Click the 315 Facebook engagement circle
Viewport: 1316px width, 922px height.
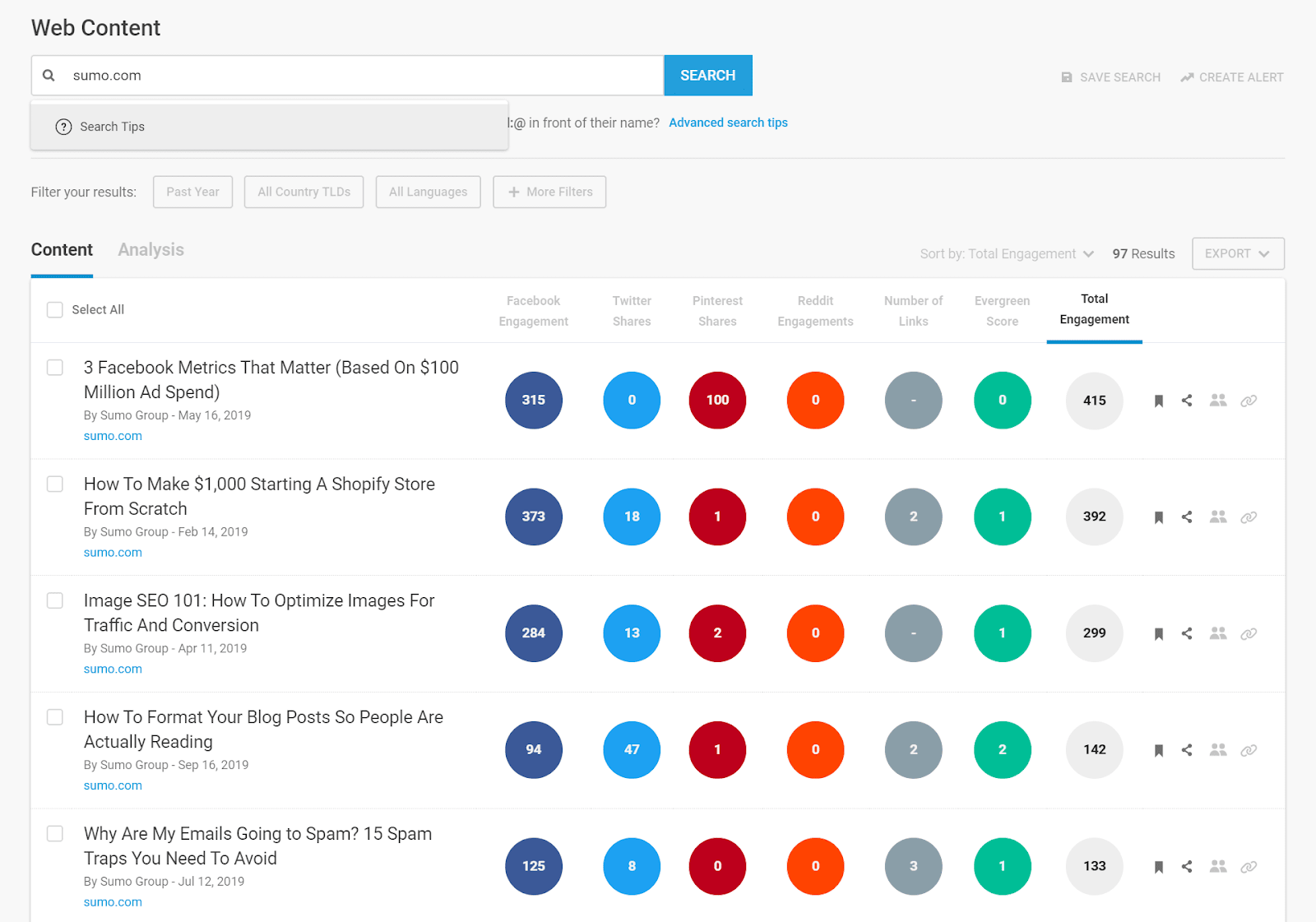(x=534, y=401)
